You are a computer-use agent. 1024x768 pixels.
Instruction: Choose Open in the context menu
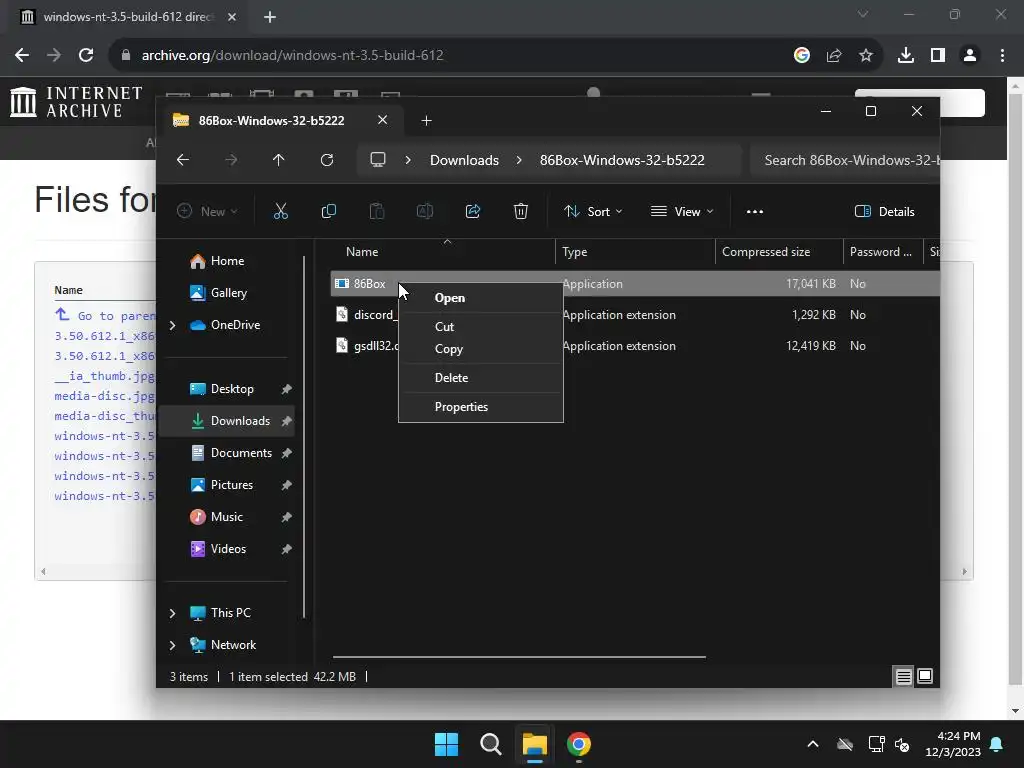(481, 298)
